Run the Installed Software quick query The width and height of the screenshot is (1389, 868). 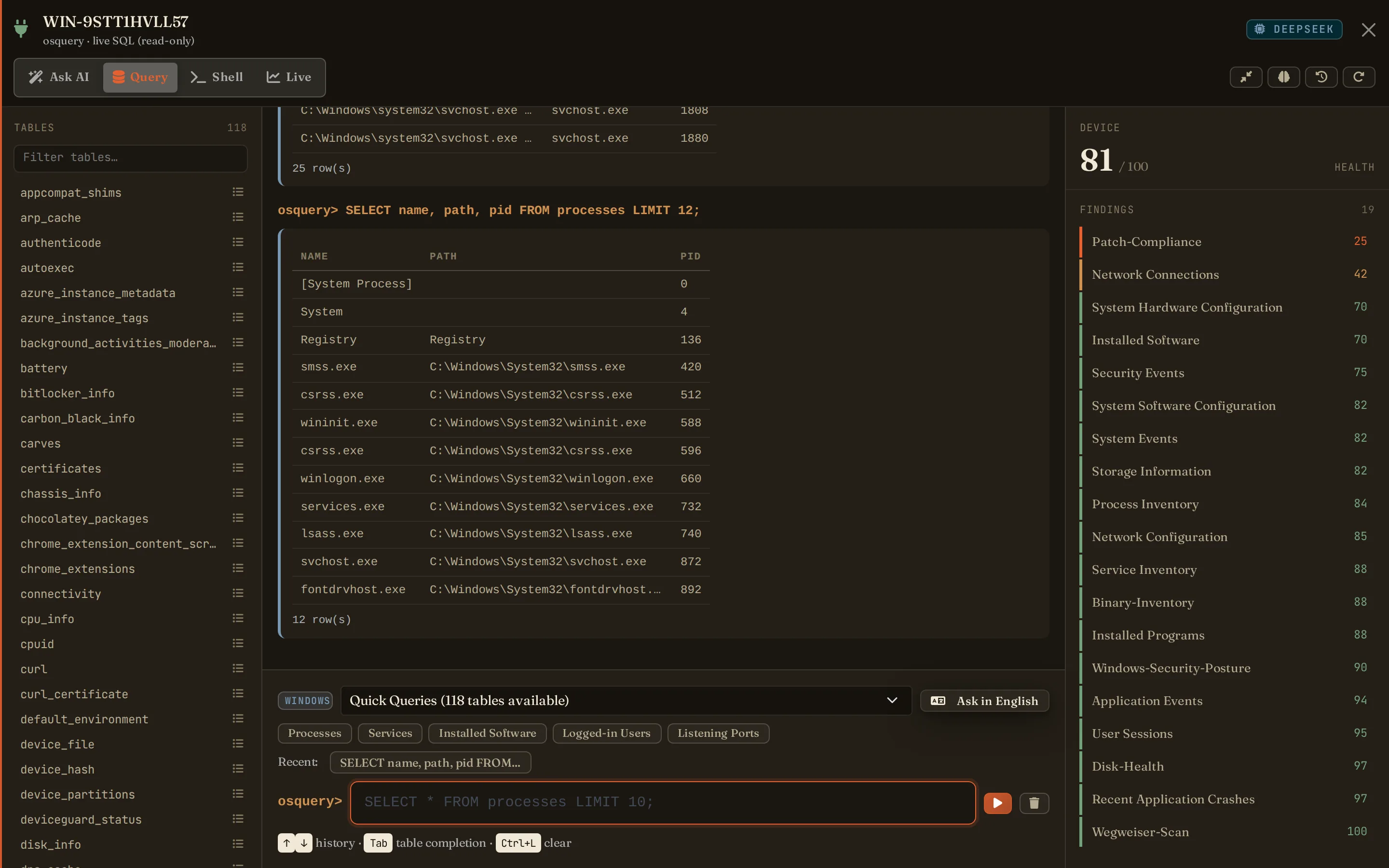point(487,733)
